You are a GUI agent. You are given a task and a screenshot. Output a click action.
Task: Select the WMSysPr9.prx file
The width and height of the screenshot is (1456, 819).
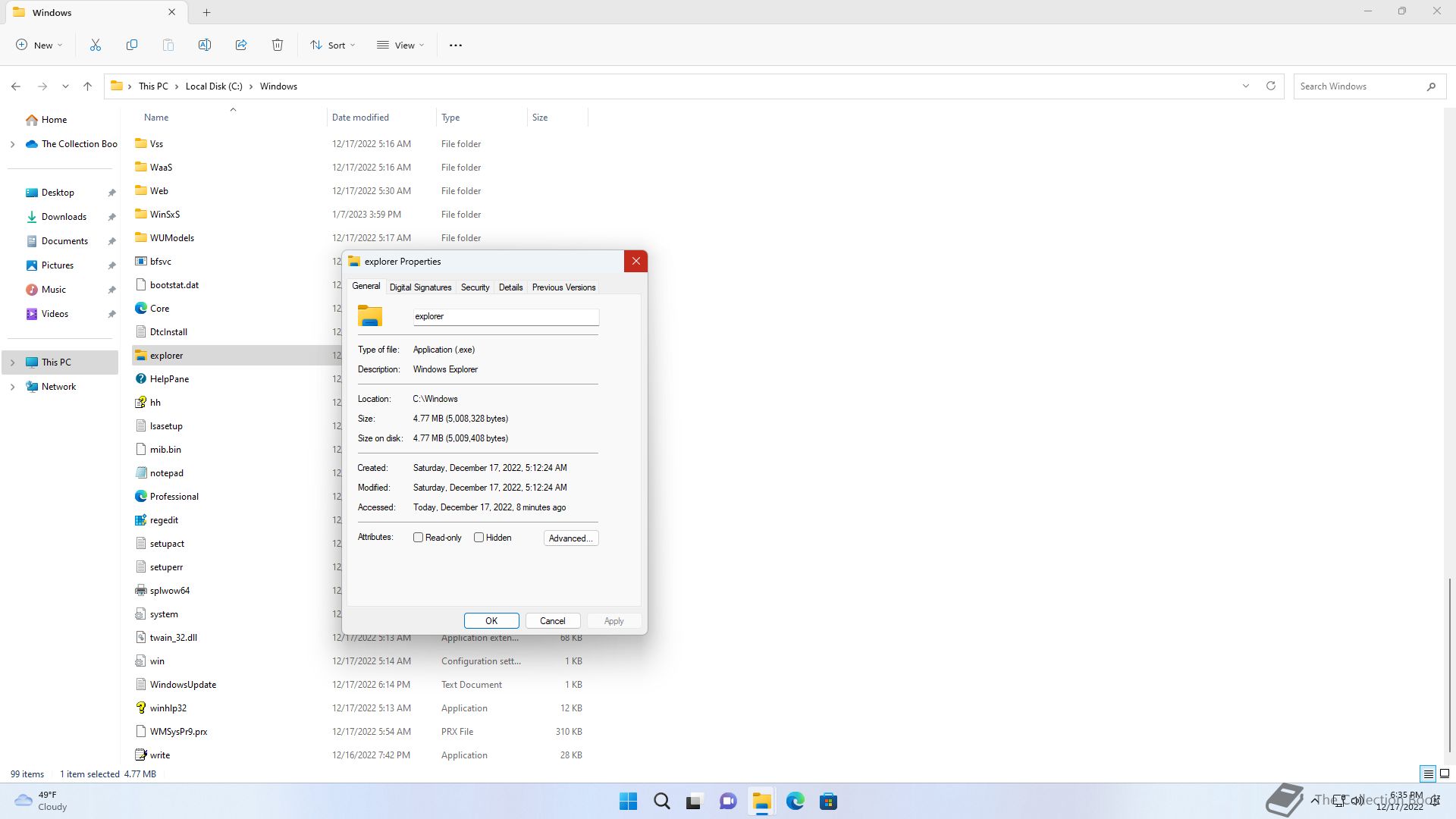tap(360, 732)
